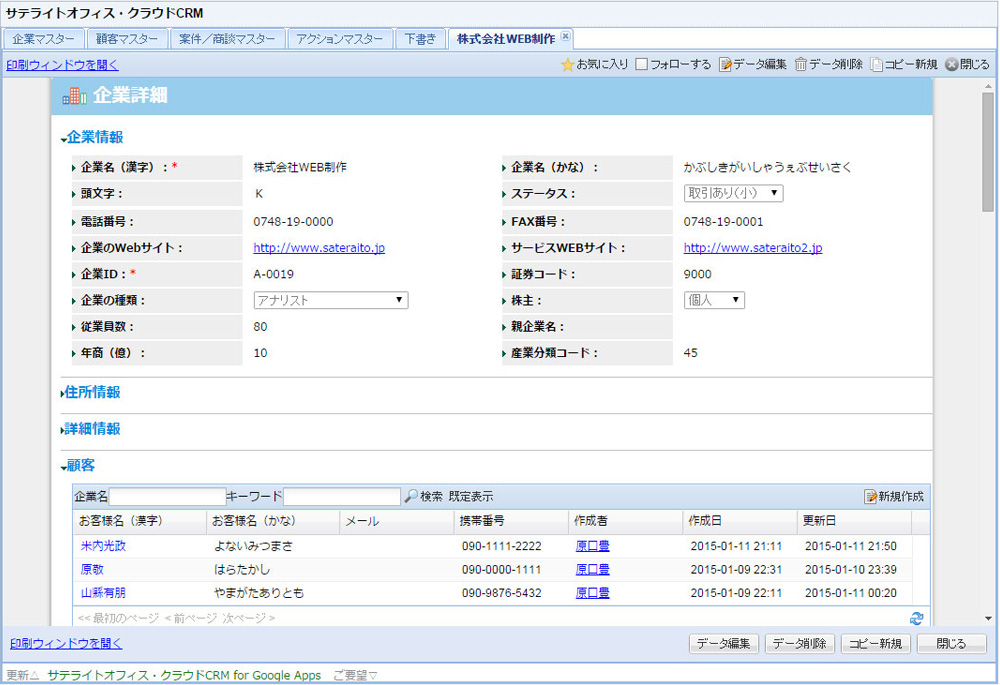The image size is (1000, 685).
Task: Open the 企業の種類 dropdown
Action: [331, 300]
